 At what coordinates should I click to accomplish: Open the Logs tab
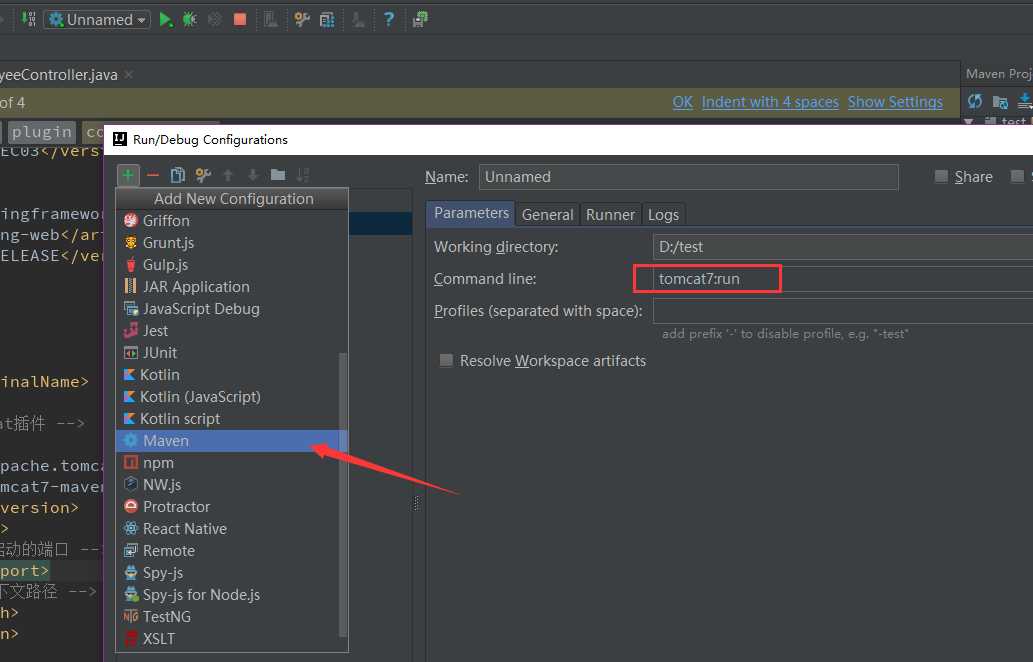pos(663,215)
